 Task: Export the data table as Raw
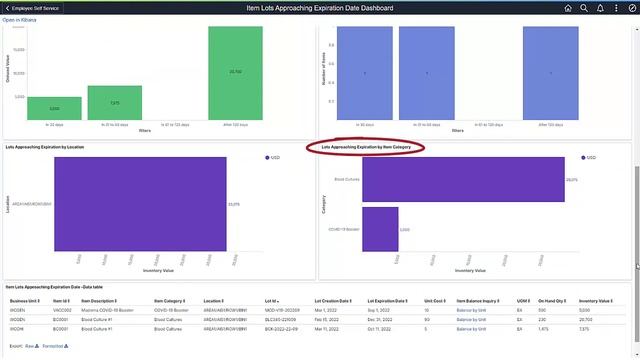pyautogui.click(x=32, y=346)
